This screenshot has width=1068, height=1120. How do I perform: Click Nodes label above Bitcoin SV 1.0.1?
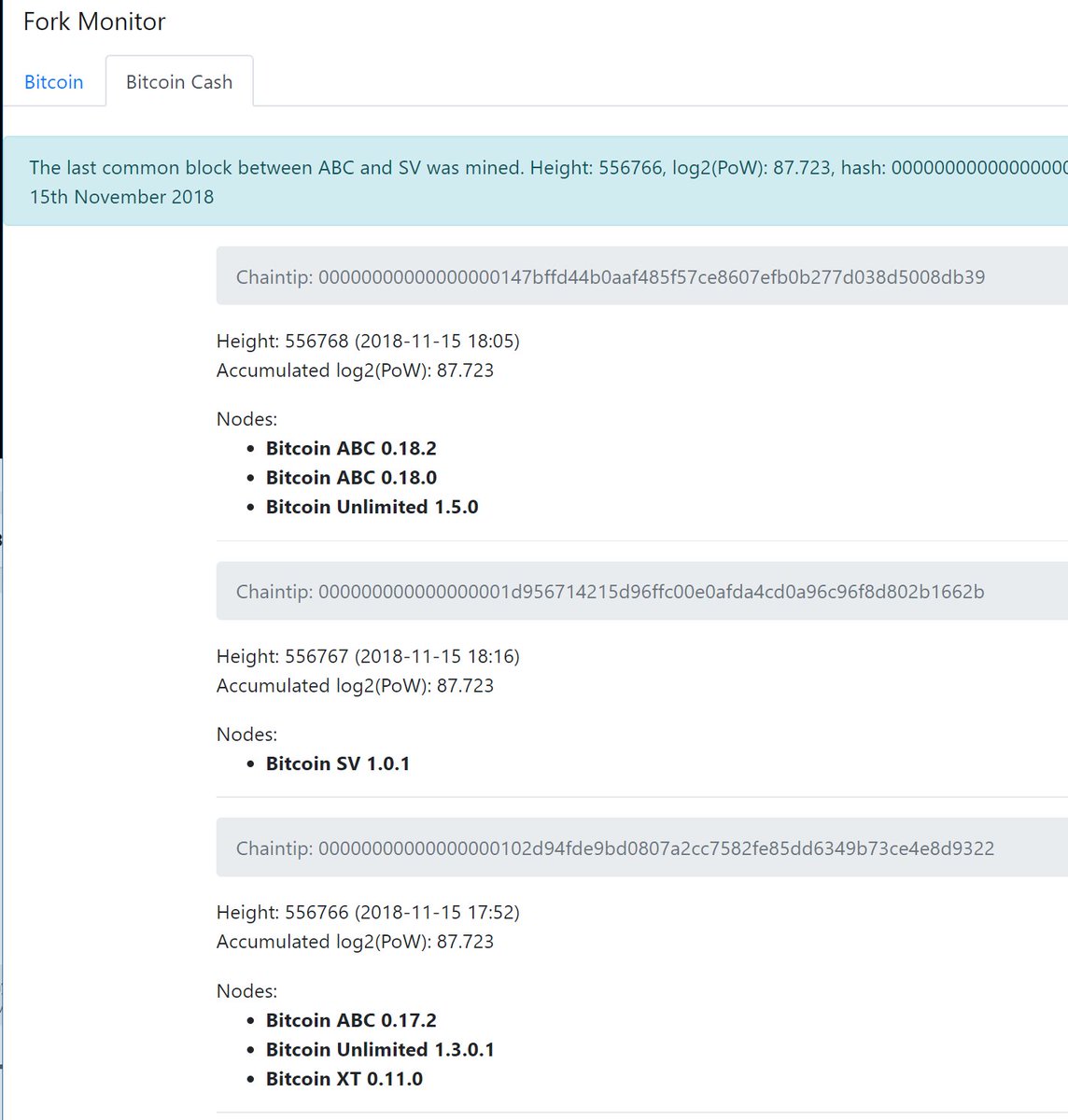[x=246, y=735]
